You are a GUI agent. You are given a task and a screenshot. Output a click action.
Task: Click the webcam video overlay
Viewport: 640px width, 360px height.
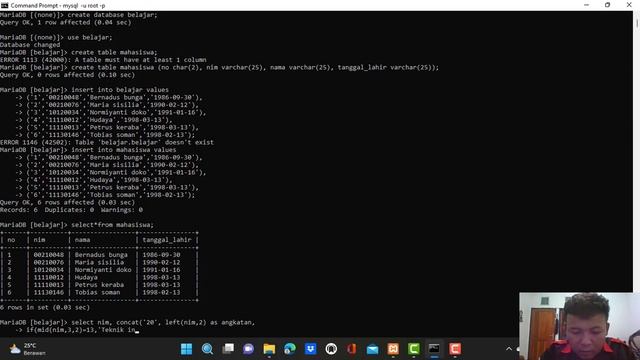[x=580, y=326]
